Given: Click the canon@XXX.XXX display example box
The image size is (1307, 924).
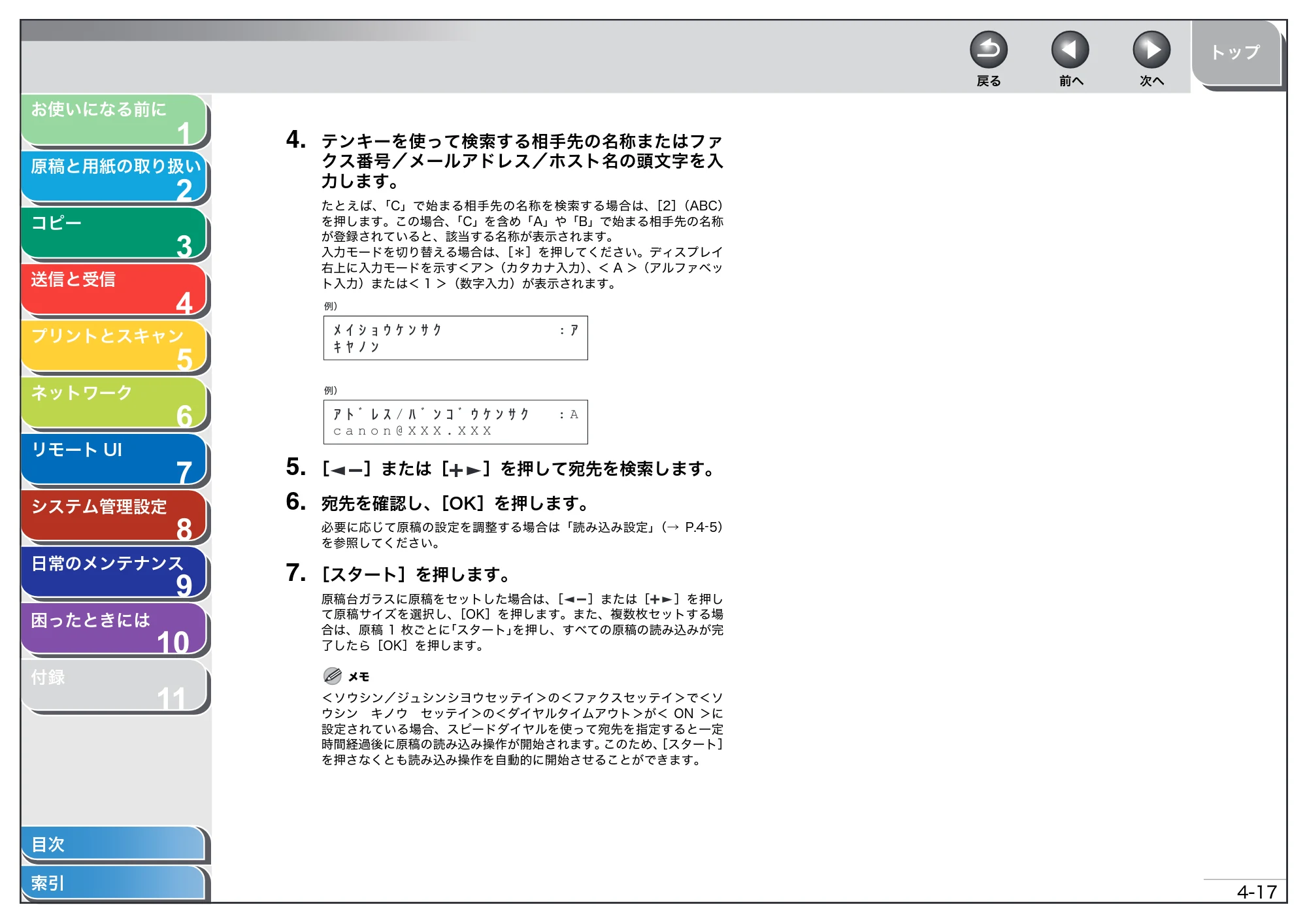Looking at the screenshot, I should pos(455,422).
